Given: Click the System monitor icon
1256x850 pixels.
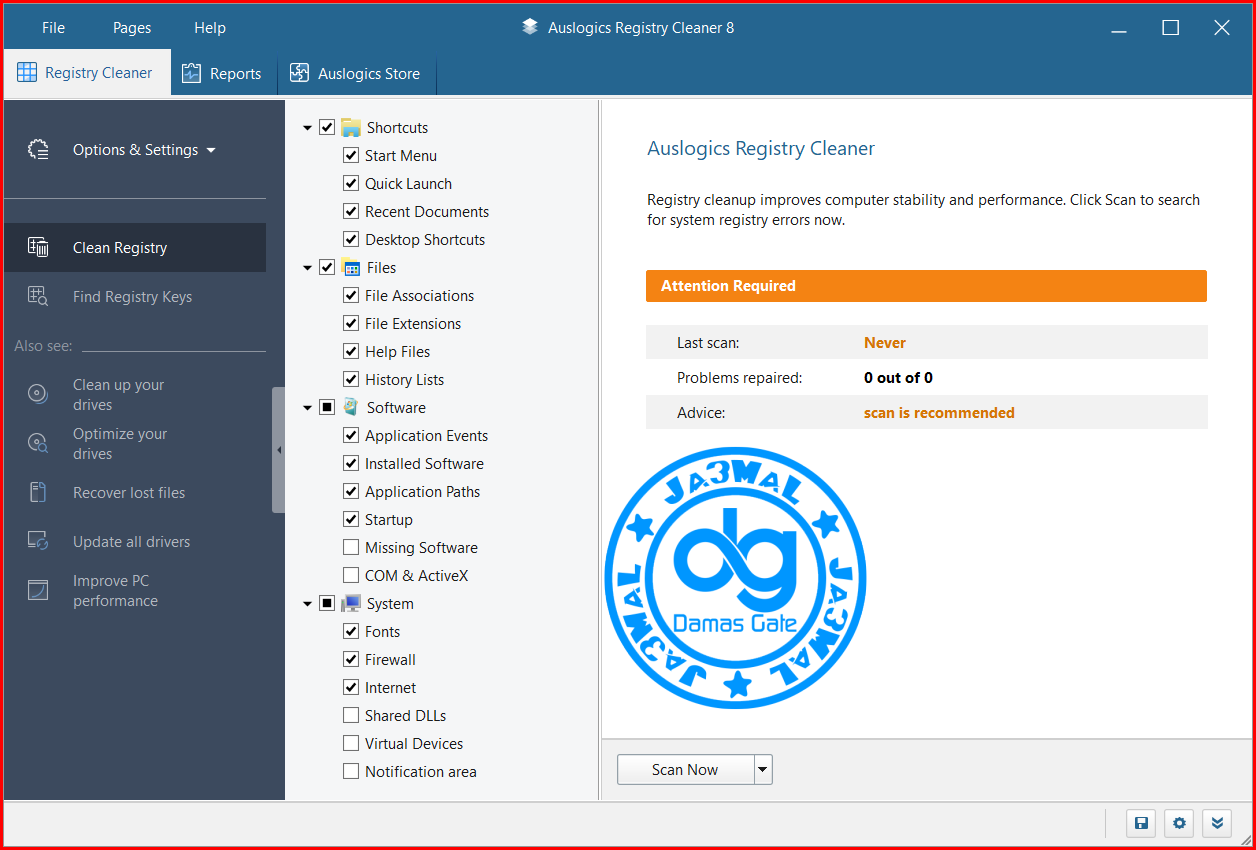Looking at the screenshot, I should click(x=351, y=603).
